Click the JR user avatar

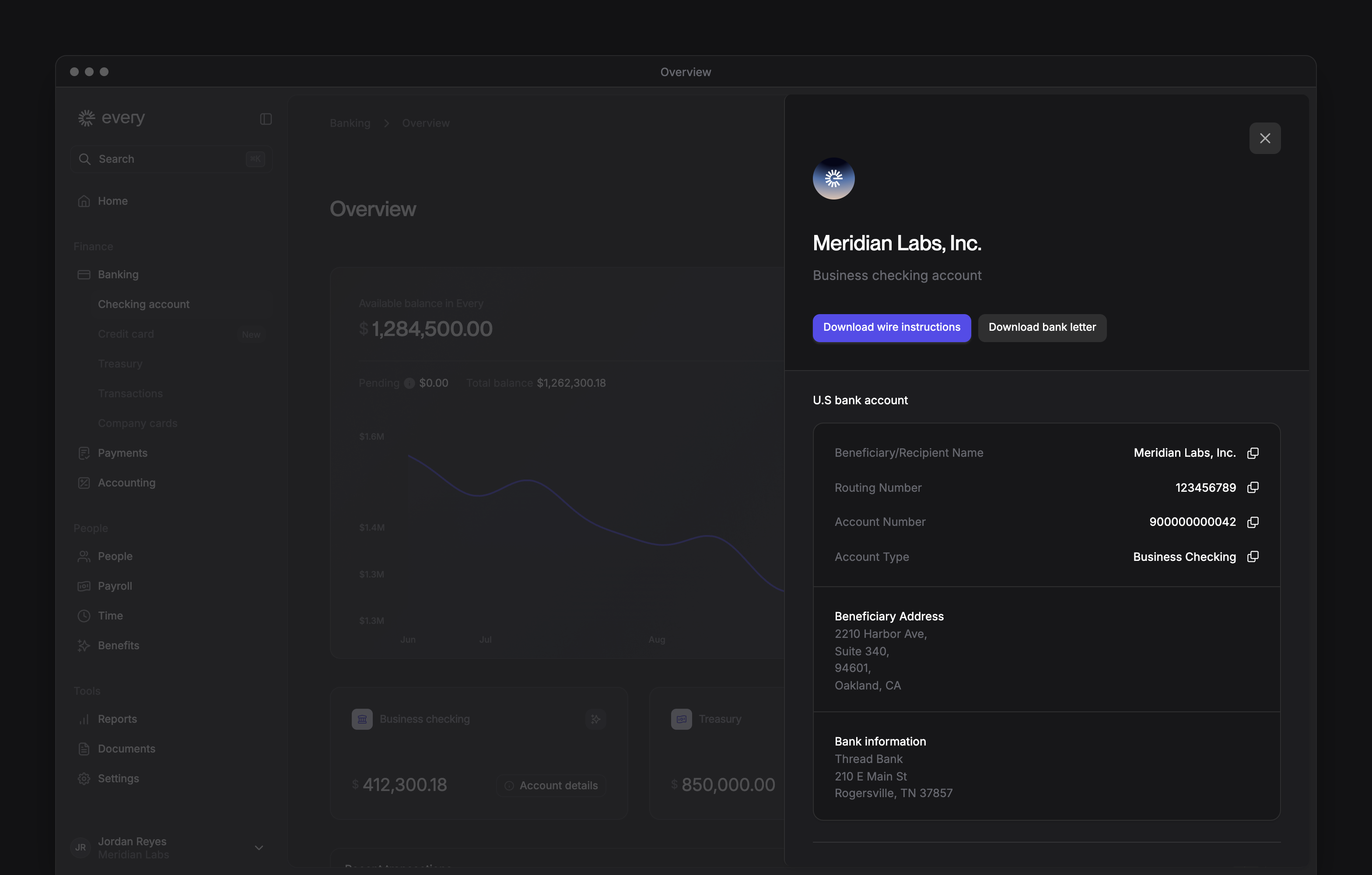coord(80,848)
